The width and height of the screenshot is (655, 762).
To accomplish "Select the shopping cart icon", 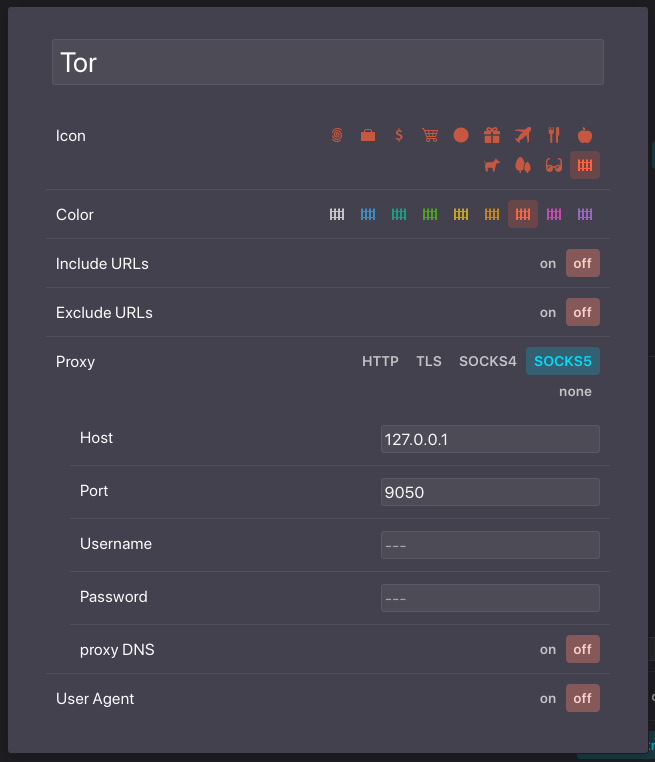I will point(430,135).
